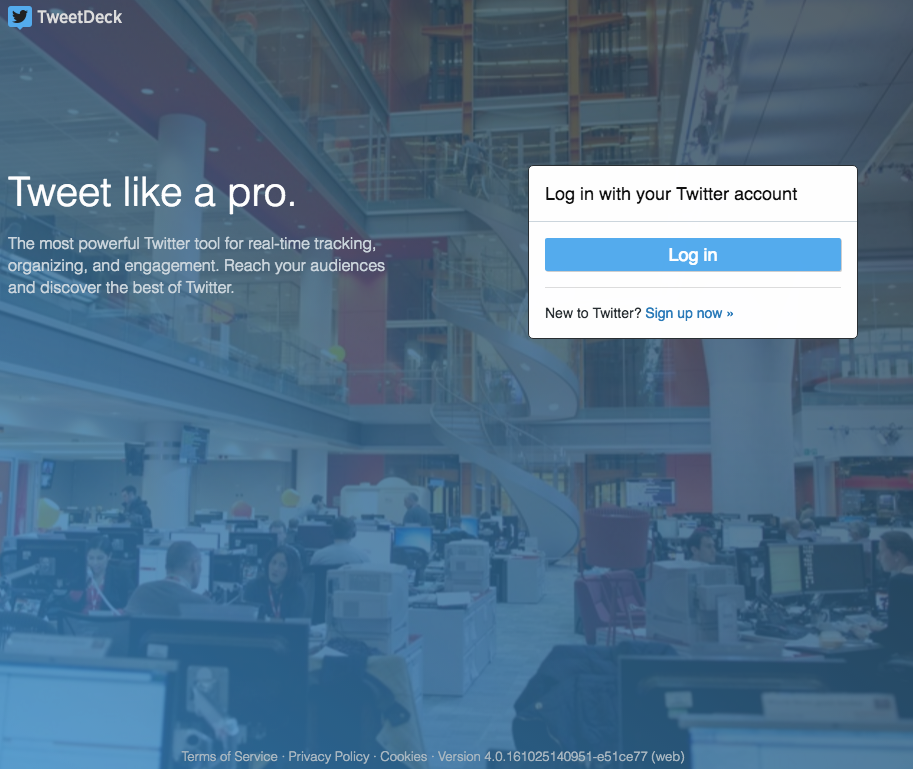The image size is (913, 769).
Task: Click the Tweet like a pro headline
Action: click(x=152, y=193)
